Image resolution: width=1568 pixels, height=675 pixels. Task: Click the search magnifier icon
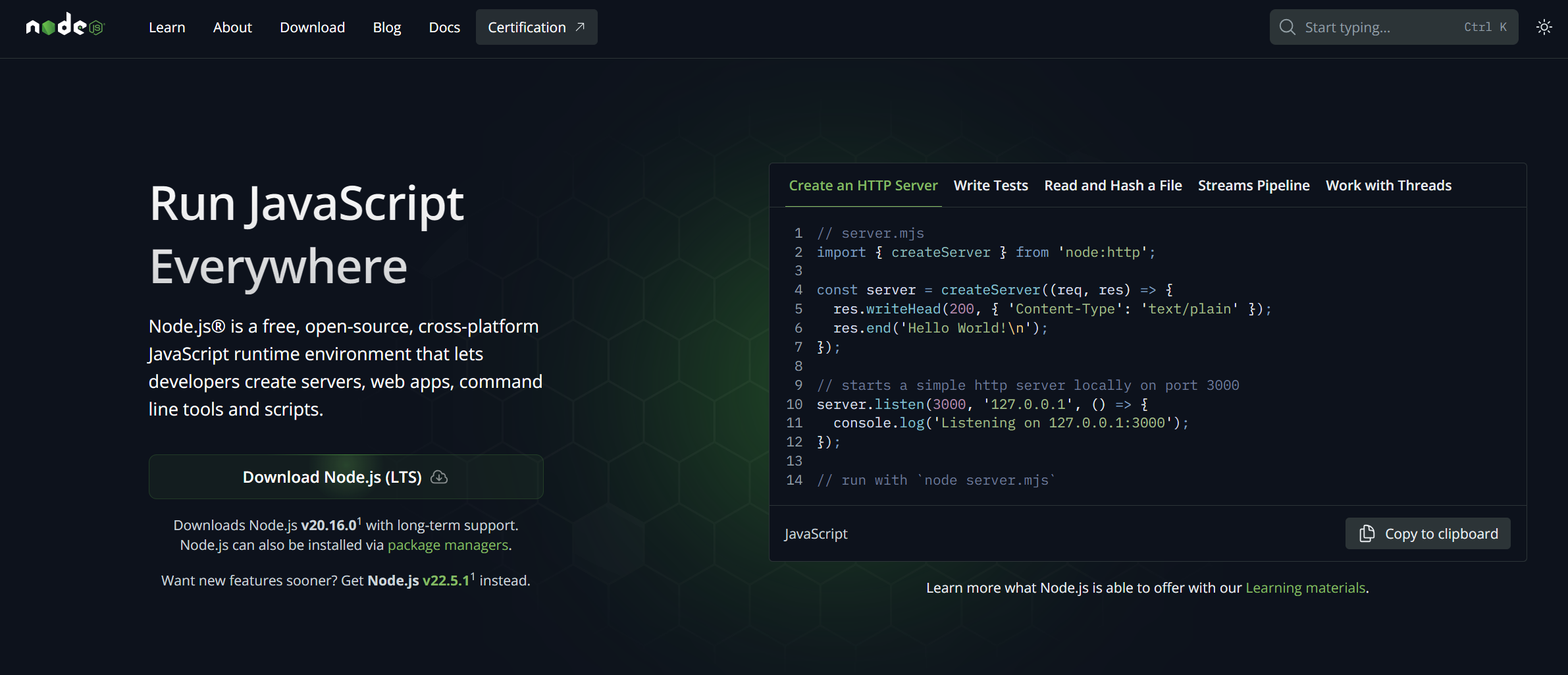point(1287,27)
